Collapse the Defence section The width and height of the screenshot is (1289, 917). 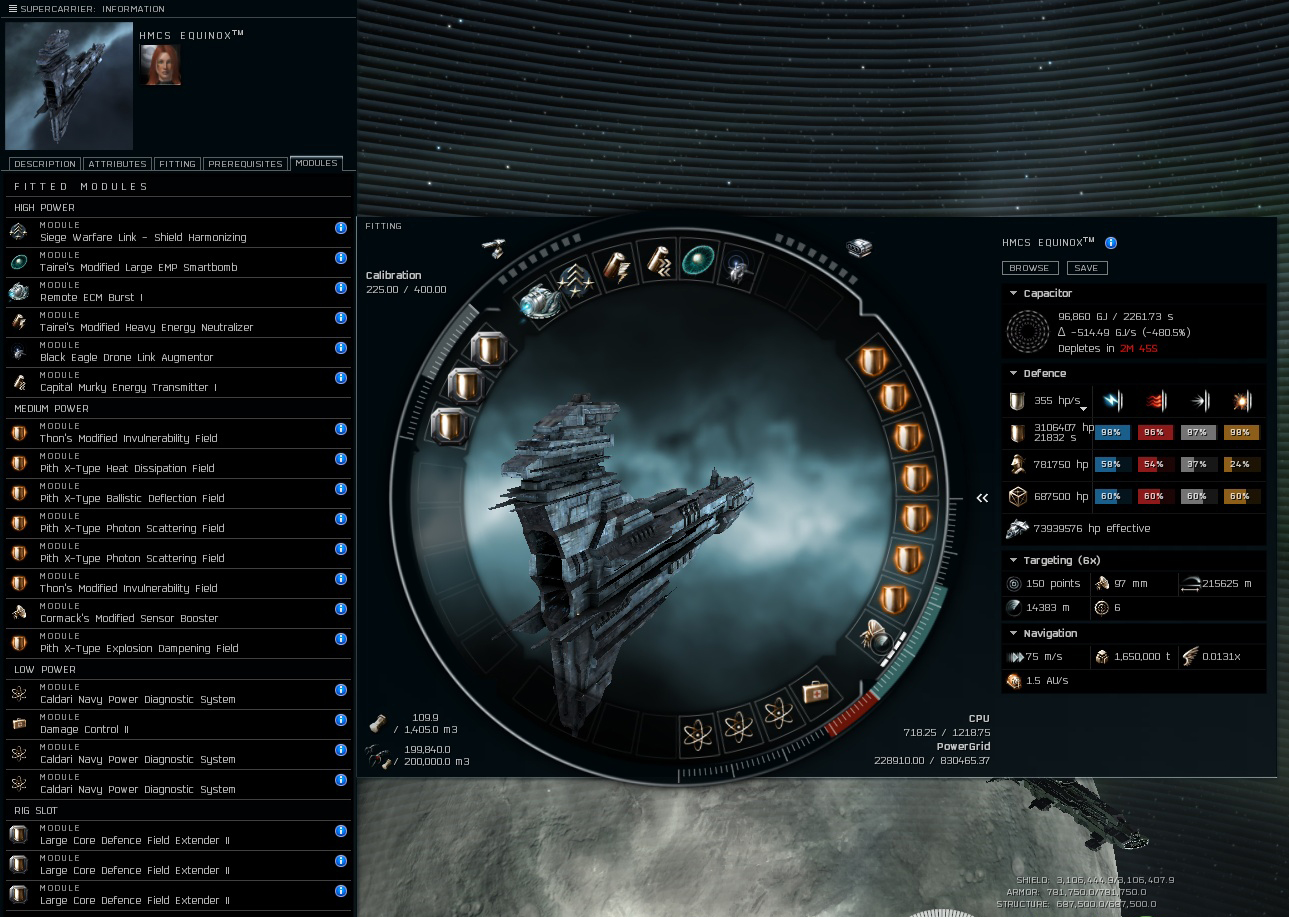pyautogui.click(x=1013, y=373)
